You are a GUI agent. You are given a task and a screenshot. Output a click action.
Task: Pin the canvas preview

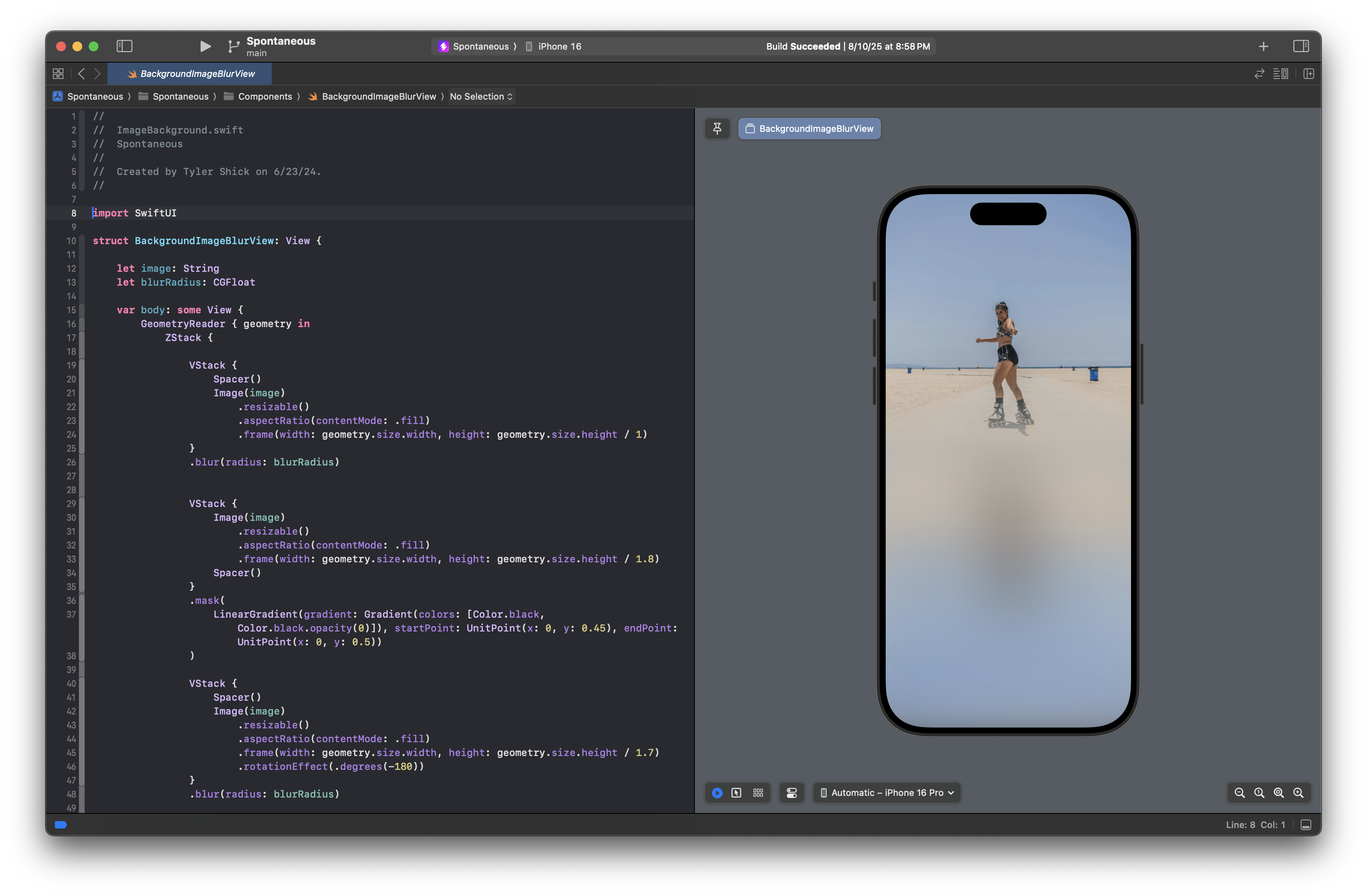(717, 129)
